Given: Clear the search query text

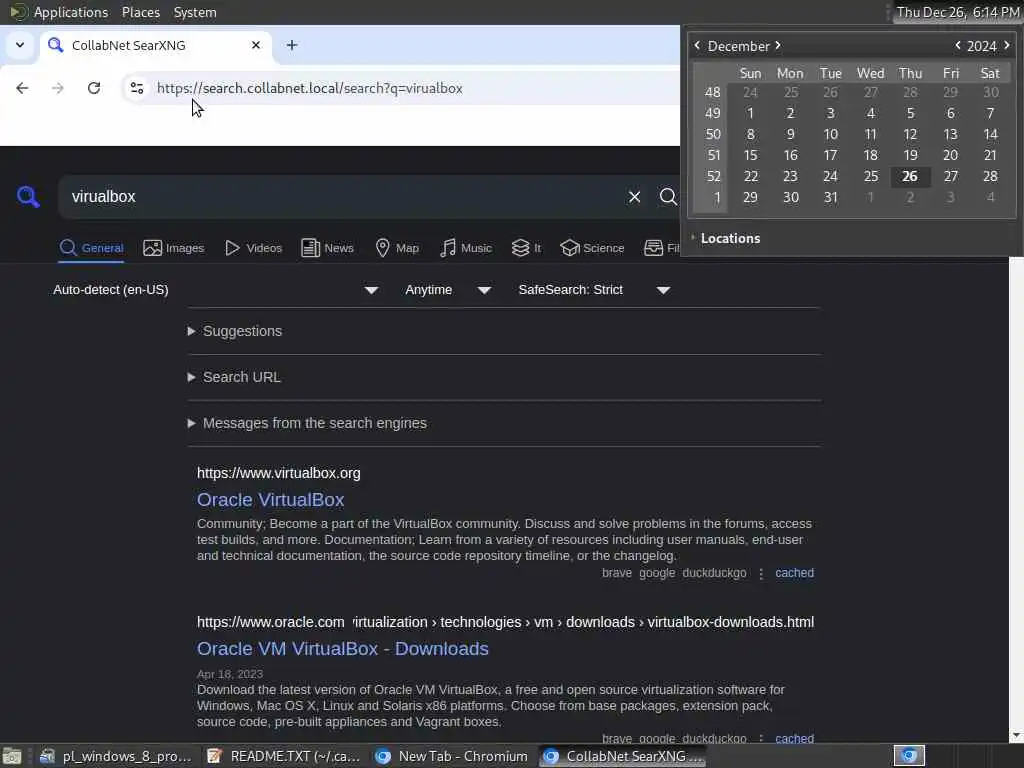Looking at the screenshot, I should tap(634, 197).
